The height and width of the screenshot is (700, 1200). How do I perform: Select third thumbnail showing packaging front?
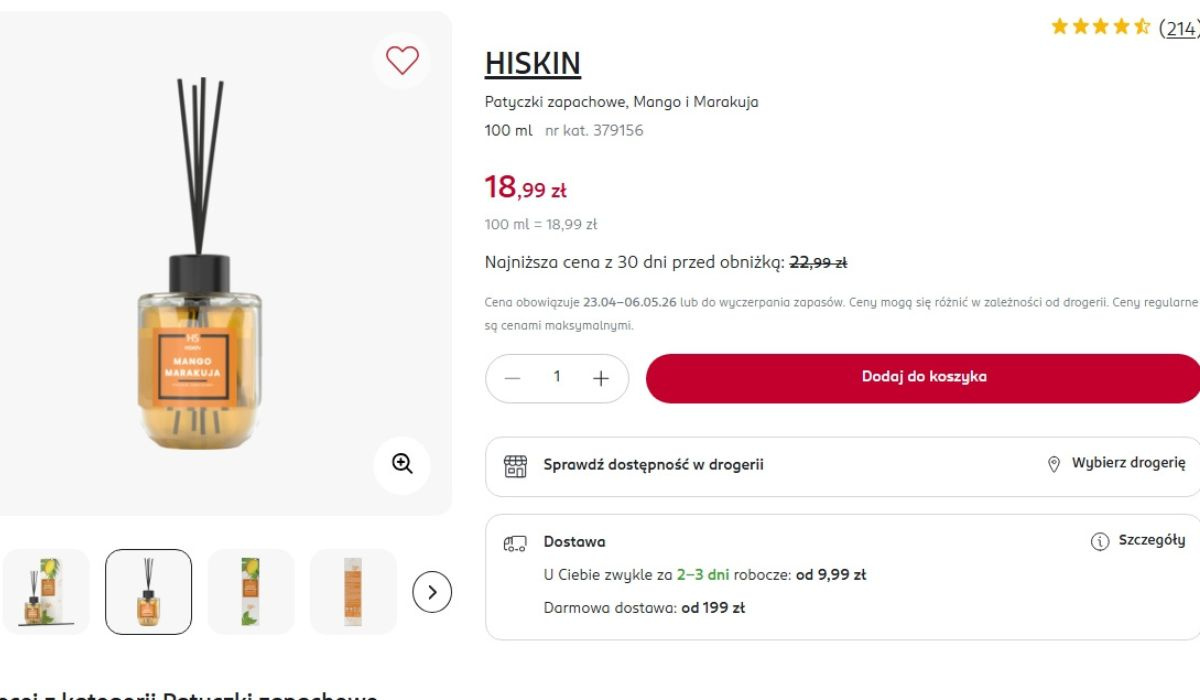click(250, 592)
